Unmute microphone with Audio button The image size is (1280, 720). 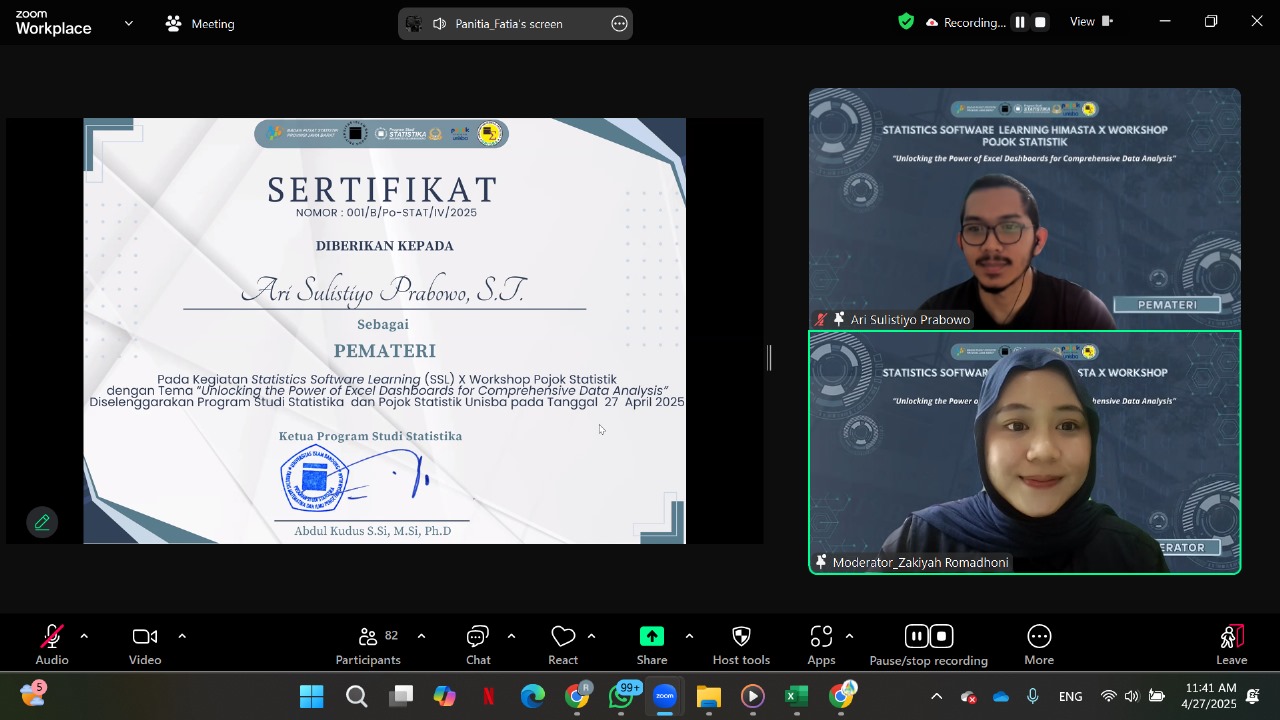(x=52, y=645)
